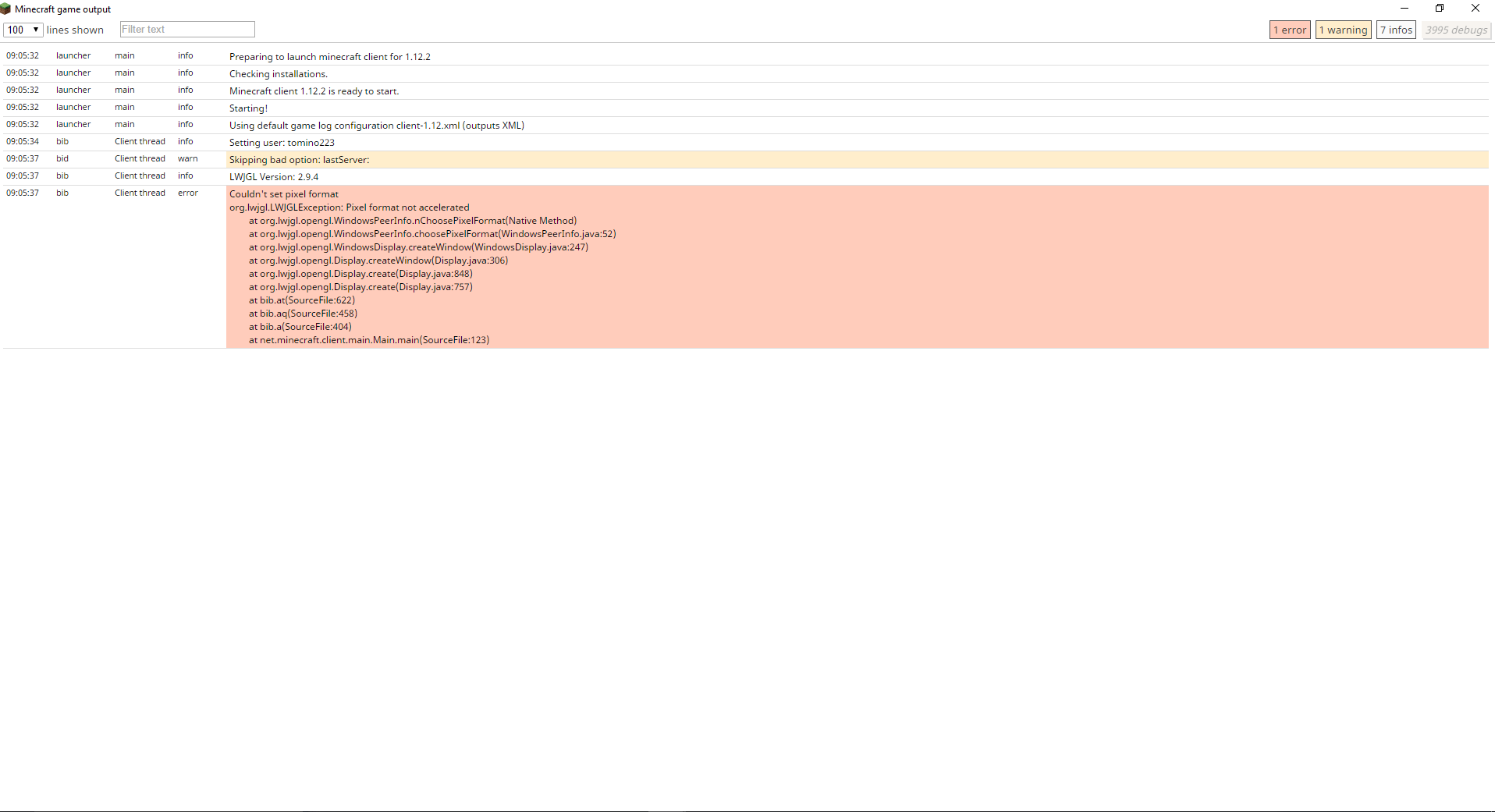Viewport: 1495px width, 812px height.
Task: Select the 'Setting user: tomino223' log message
Action: pyautogui.click(x=282, y=143)
